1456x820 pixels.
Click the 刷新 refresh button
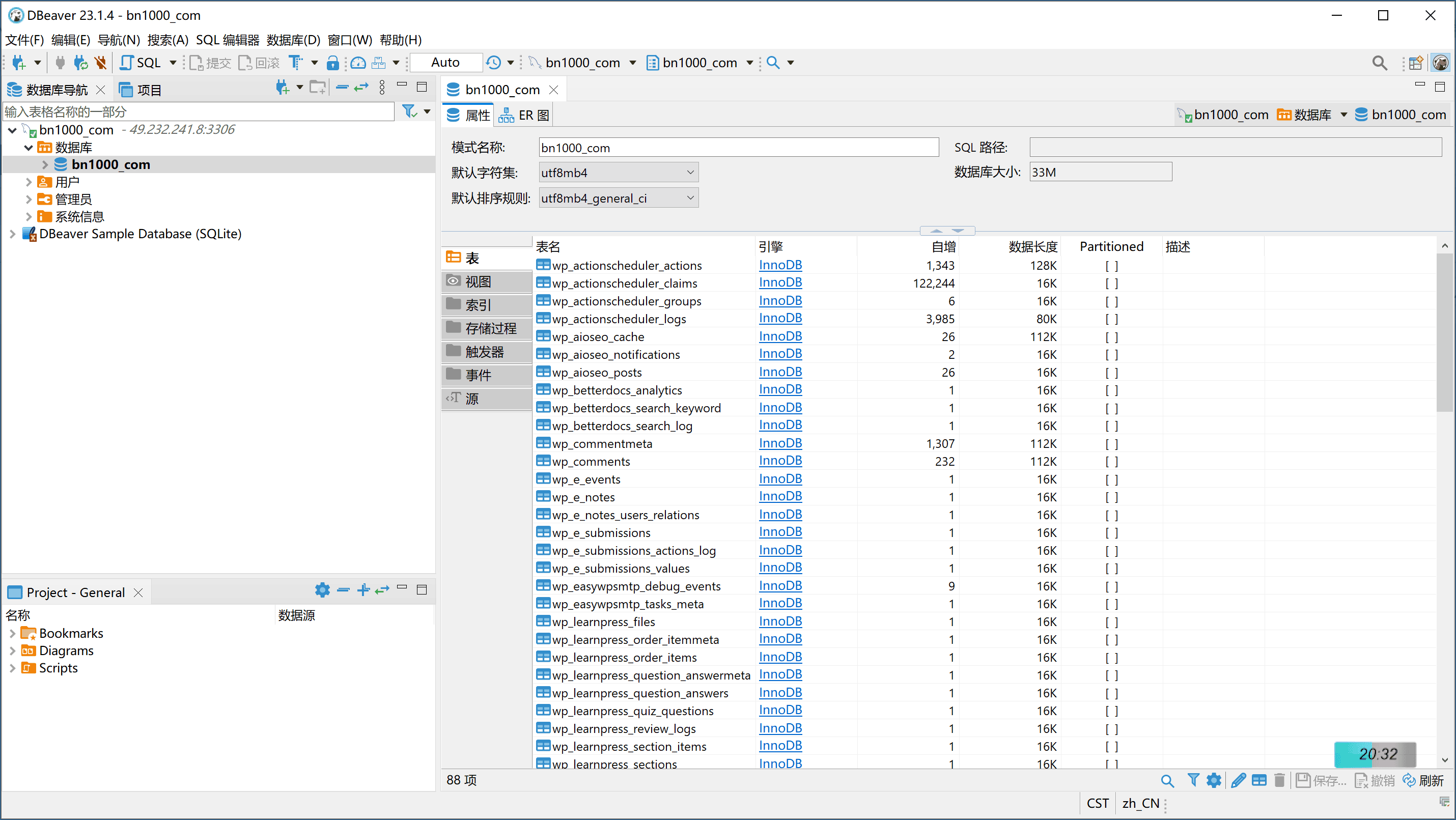(1423, 781)
